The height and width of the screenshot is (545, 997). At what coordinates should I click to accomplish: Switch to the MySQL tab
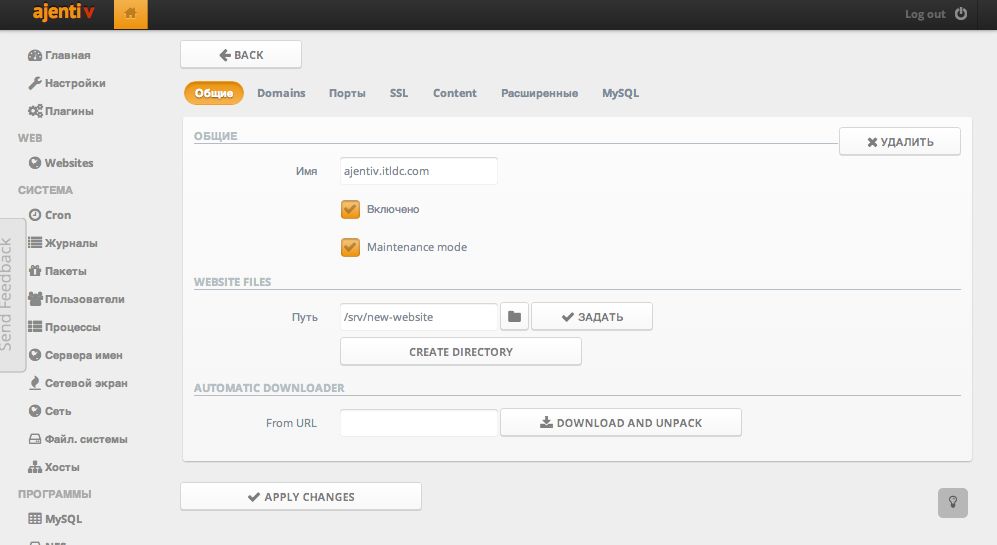tap(621, 93)
